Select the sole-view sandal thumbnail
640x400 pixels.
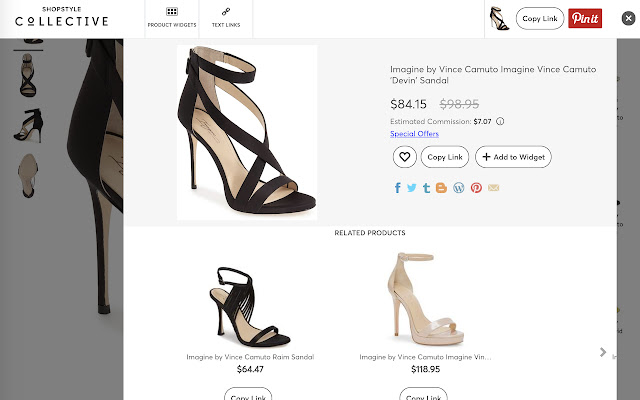coord(28,176)
